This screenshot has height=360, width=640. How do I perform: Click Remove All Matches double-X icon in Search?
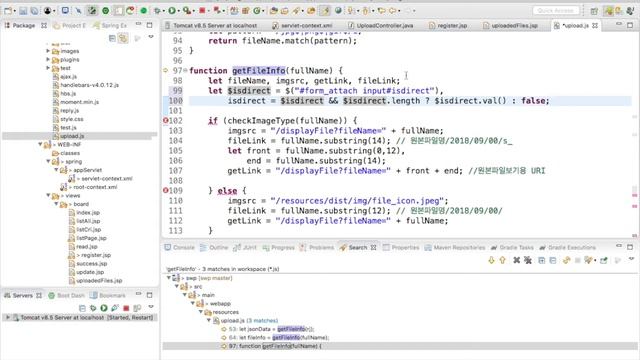528,260
